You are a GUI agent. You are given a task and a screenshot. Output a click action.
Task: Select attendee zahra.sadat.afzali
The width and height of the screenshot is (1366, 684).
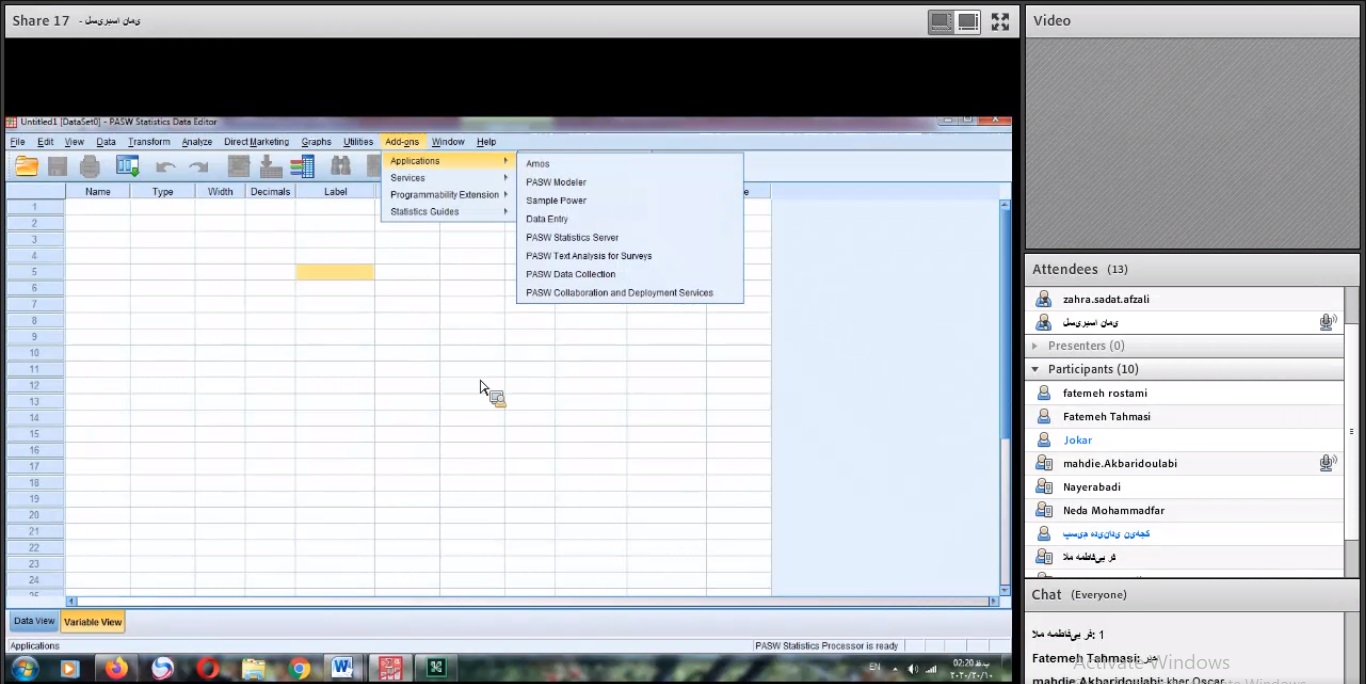click(1185, 299)
